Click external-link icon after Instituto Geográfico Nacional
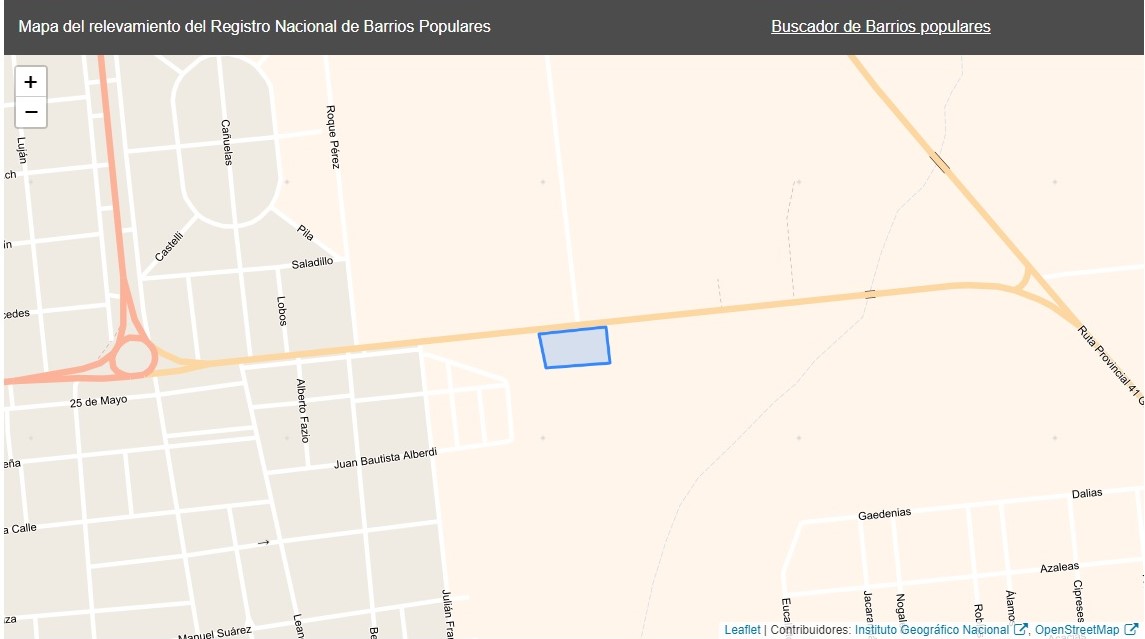This screenshot has height=639, width=1145. point(1021,630)
